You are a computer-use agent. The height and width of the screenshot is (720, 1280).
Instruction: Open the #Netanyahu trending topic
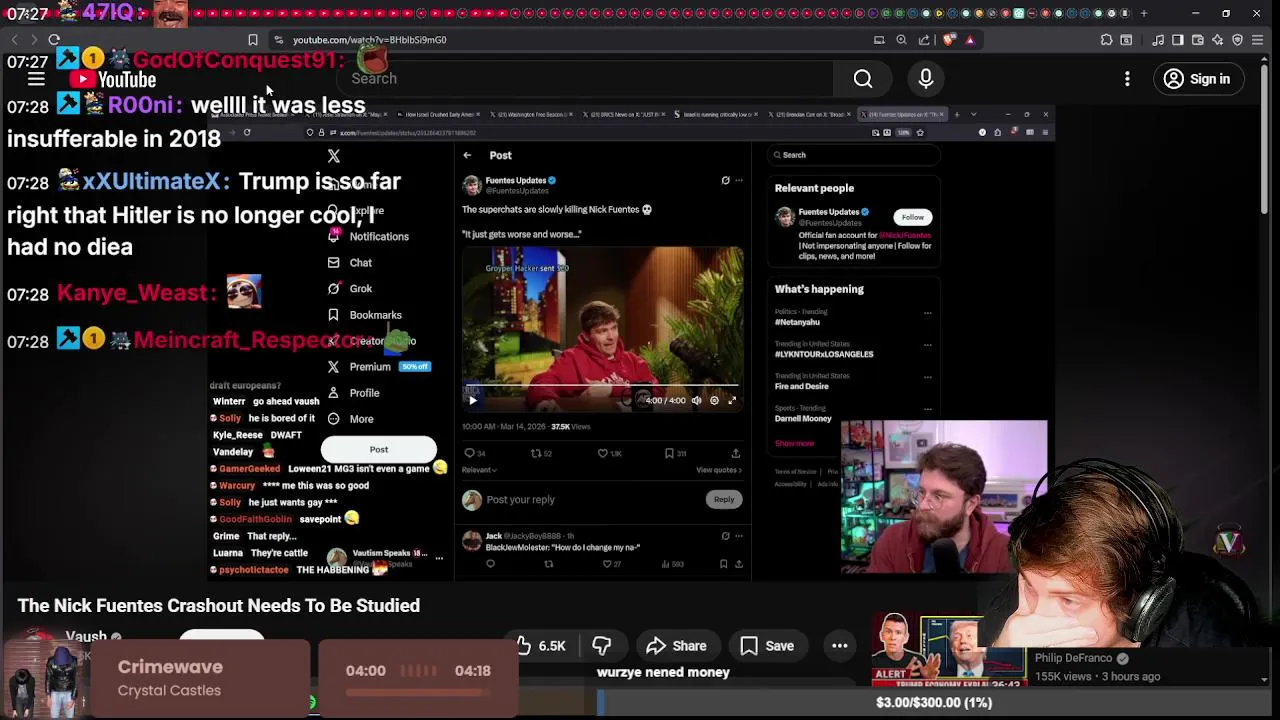point(797,322)
